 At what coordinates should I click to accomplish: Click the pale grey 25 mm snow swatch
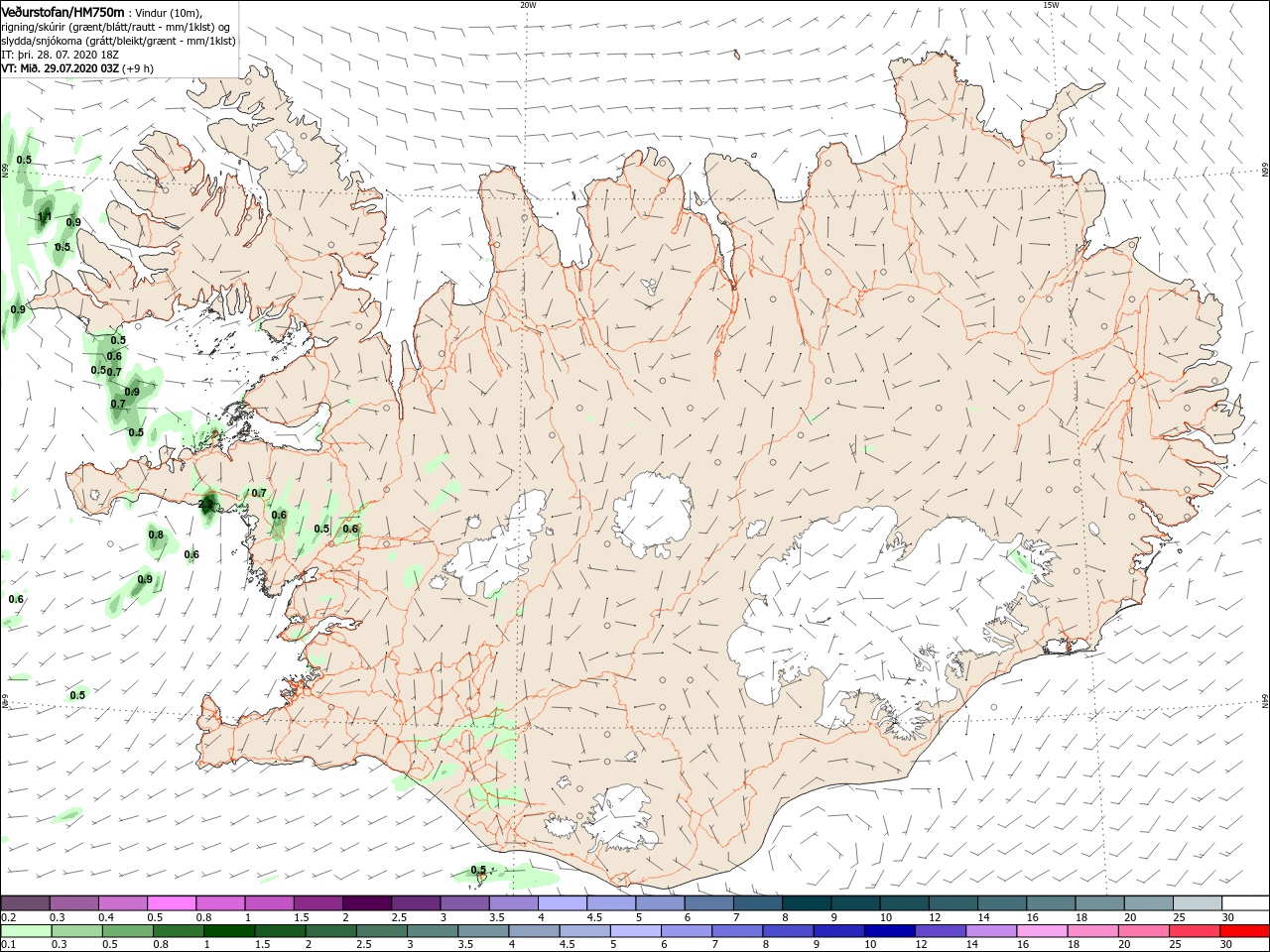click(x=1197, y=902)
